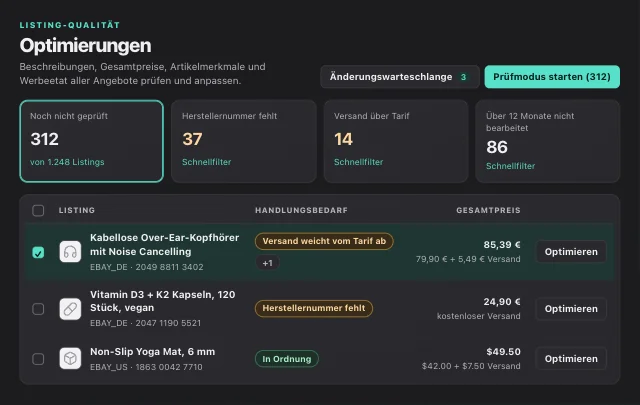Click the ID EBAY_DE · 2047 1190 5521
The height and width of the screenshot is (405, 640).
[x=145, y=323]
